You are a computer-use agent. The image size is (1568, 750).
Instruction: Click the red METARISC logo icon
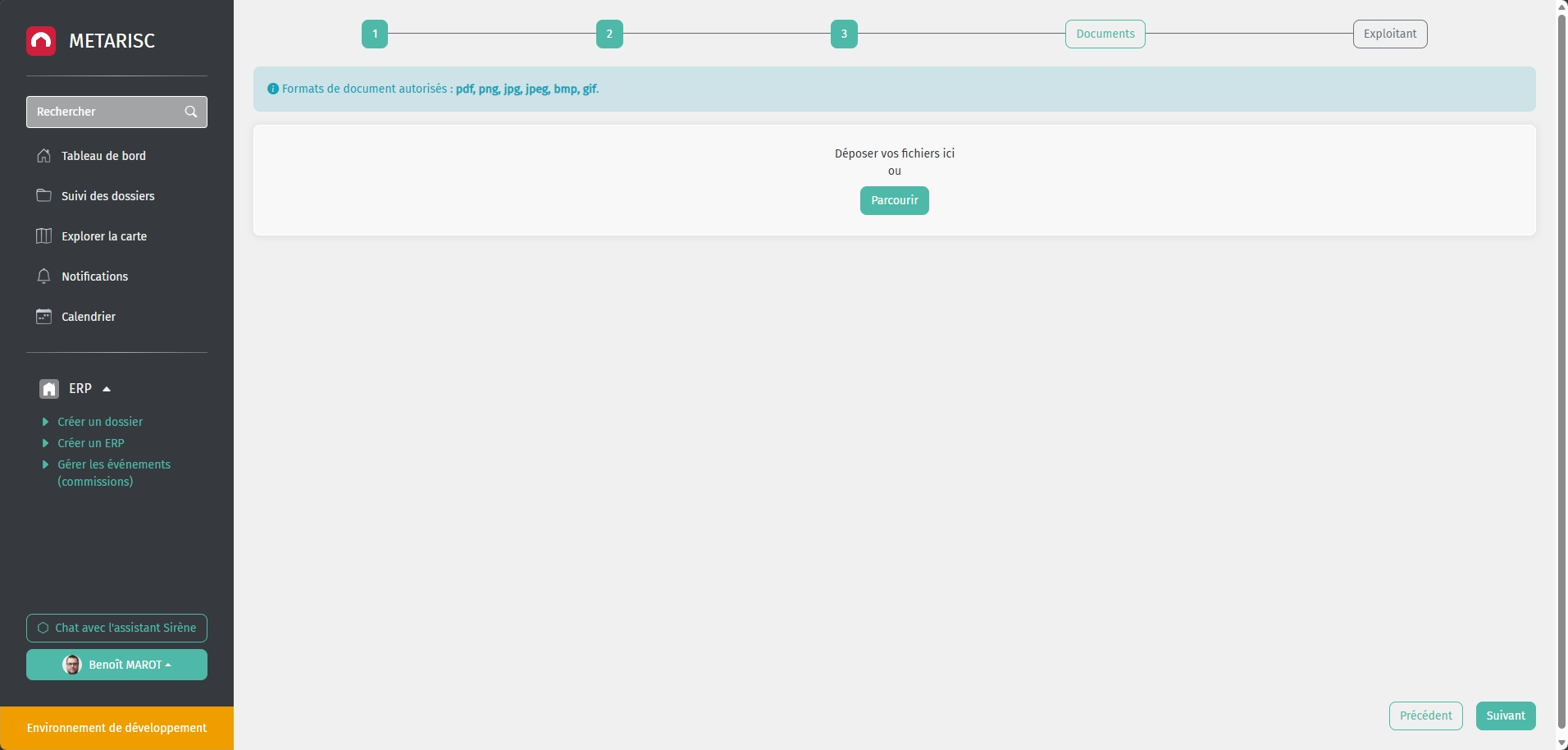pos(41,41)
